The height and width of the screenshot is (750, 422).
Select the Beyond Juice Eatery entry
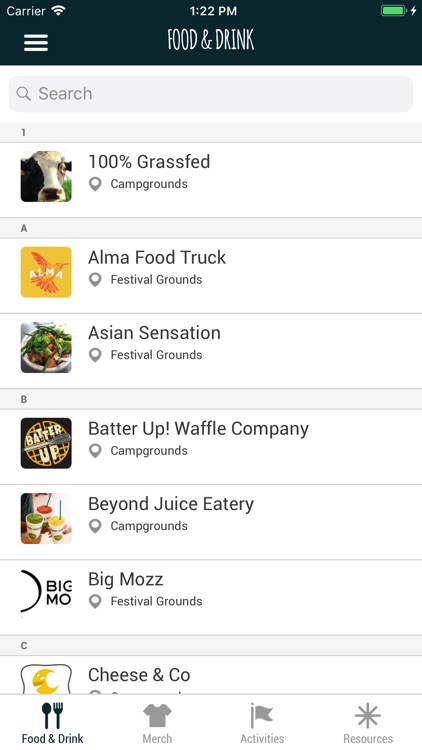coord(211,522)
